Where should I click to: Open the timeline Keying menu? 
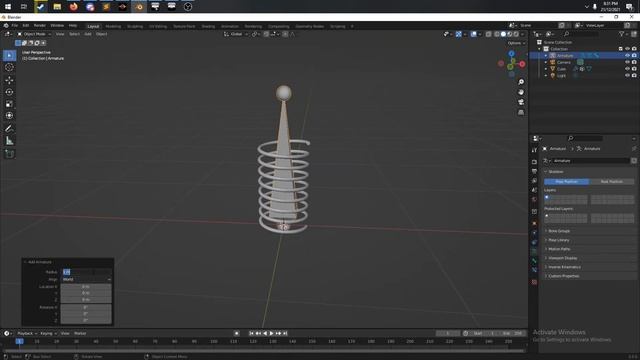click(x=48, y=333)
